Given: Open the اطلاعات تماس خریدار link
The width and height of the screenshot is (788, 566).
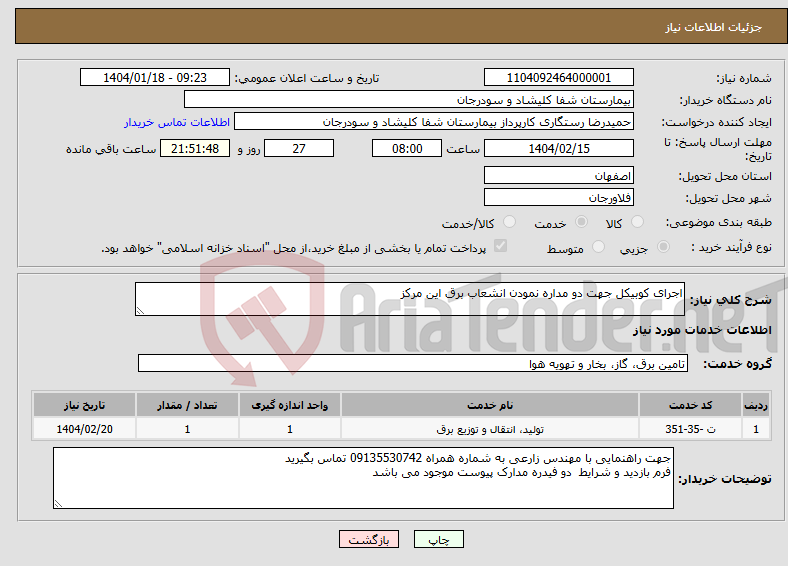Looking at the screenshot, I should click(177, 122).
